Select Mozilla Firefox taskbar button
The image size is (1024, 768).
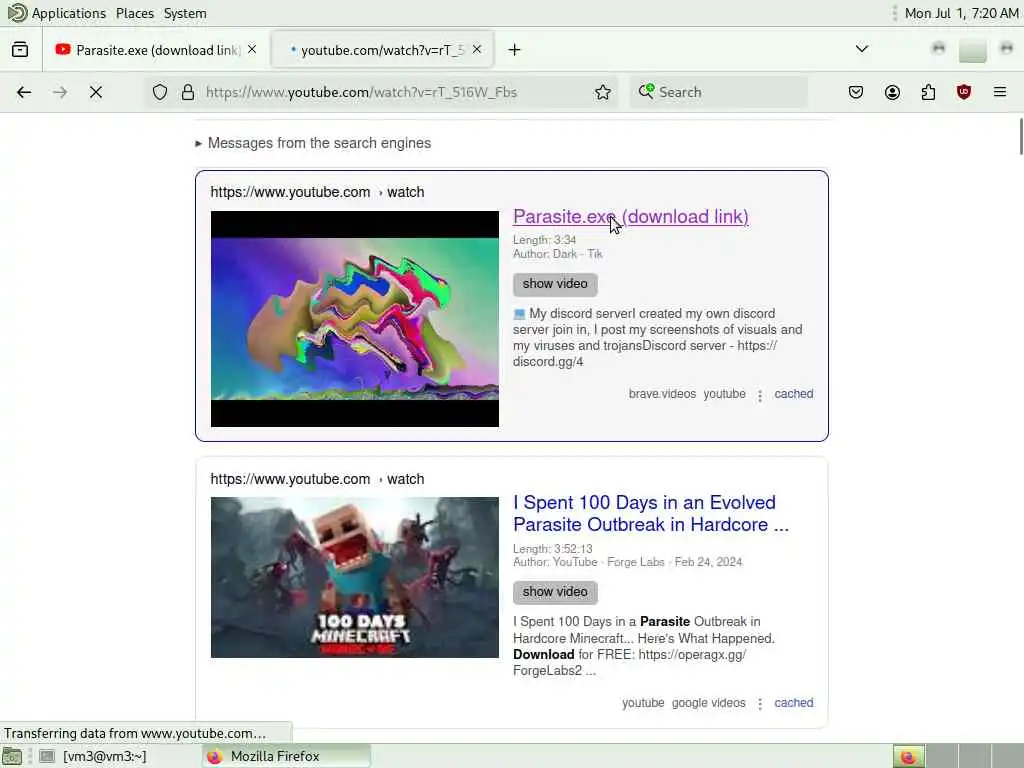click(x=286, y=756)
